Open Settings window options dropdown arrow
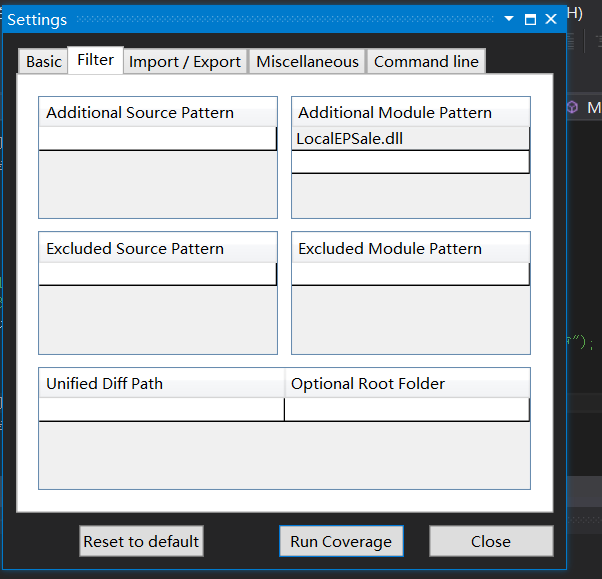 coord(509,18)
